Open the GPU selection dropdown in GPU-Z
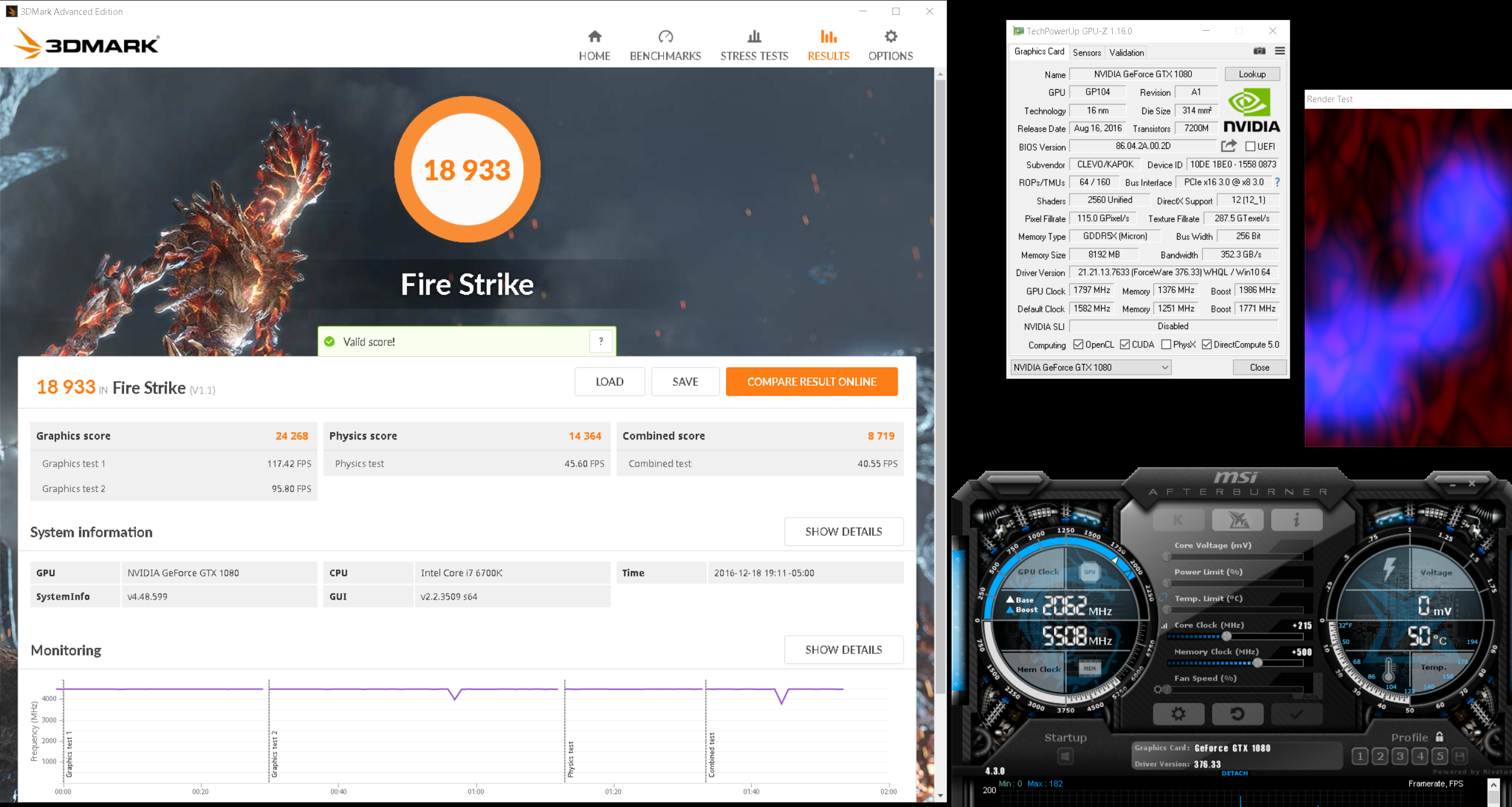Viewport: 1512px width, 807px height. 1091,367
